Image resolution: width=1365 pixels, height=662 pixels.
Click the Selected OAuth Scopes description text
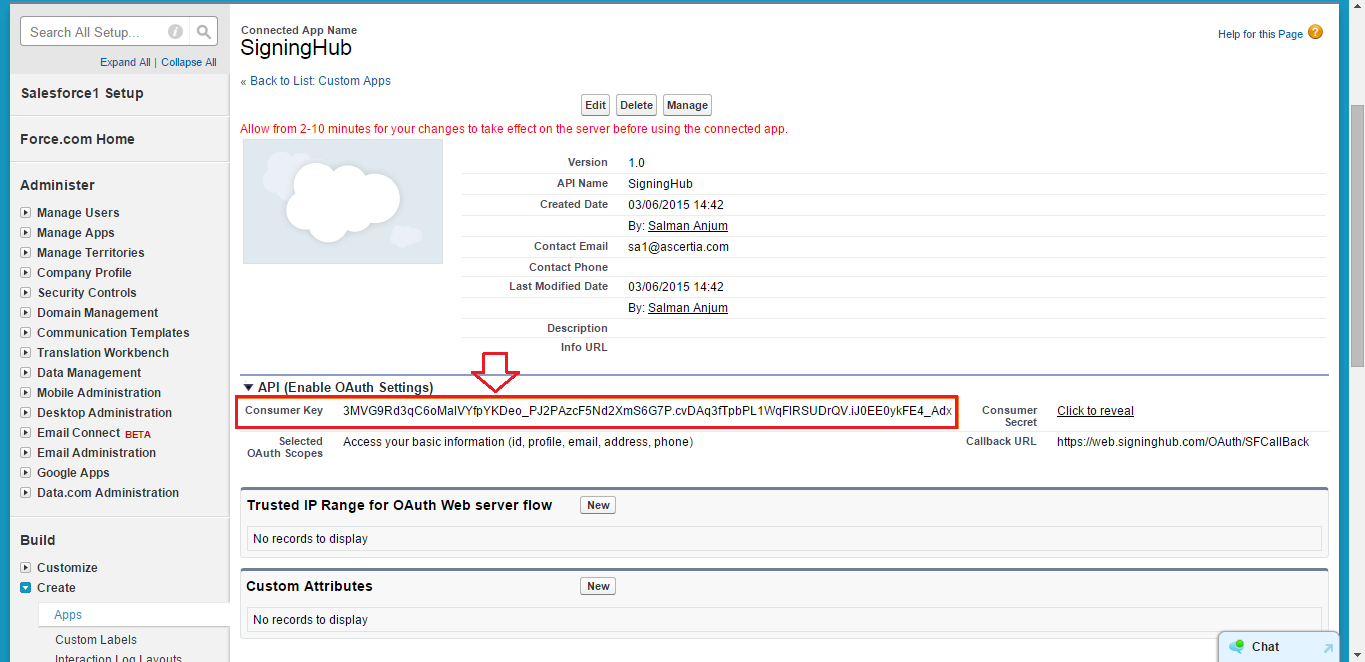[518, 442]
